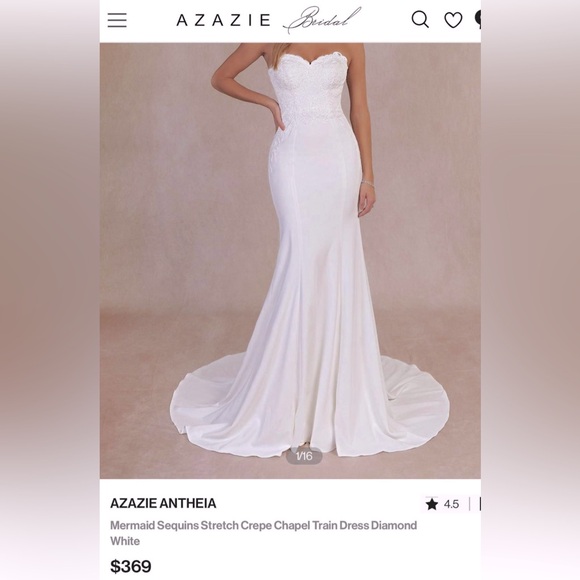The width and height of the screenshot is (580, 580).
Task: Click the cut-off dark icon after the heart
Action: tap(478, 20)
